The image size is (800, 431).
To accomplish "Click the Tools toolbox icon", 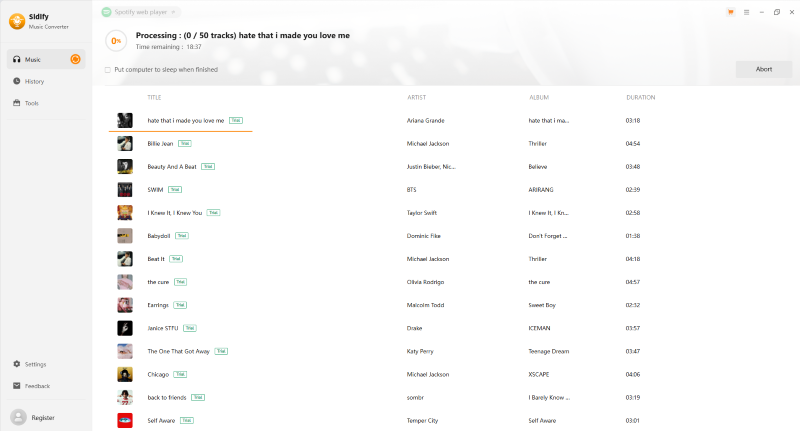I will coord(17,103).
